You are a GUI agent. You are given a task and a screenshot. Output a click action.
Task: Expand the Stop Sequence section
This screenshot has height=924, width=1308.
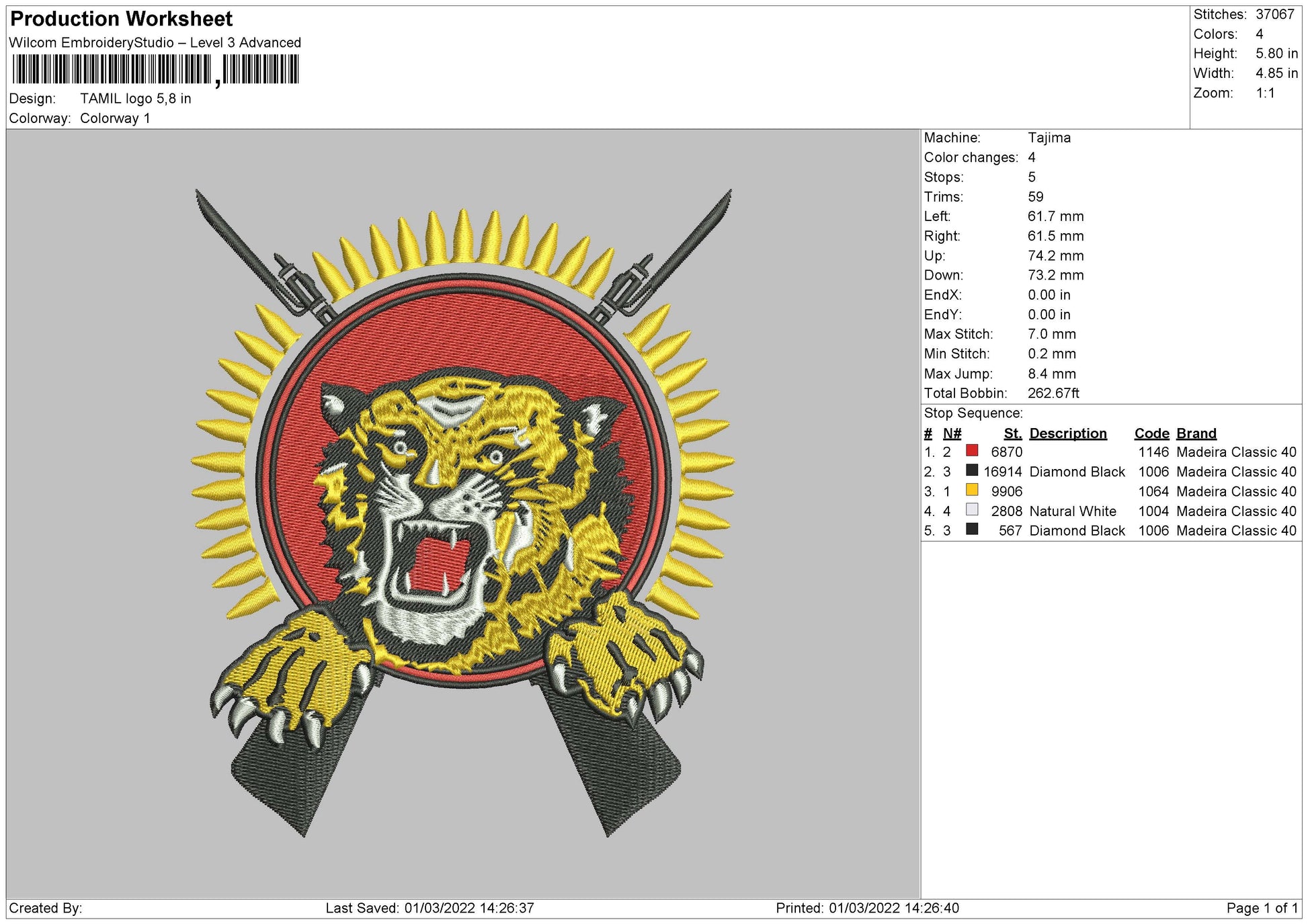pyautogui.click(x=973, y=413)
